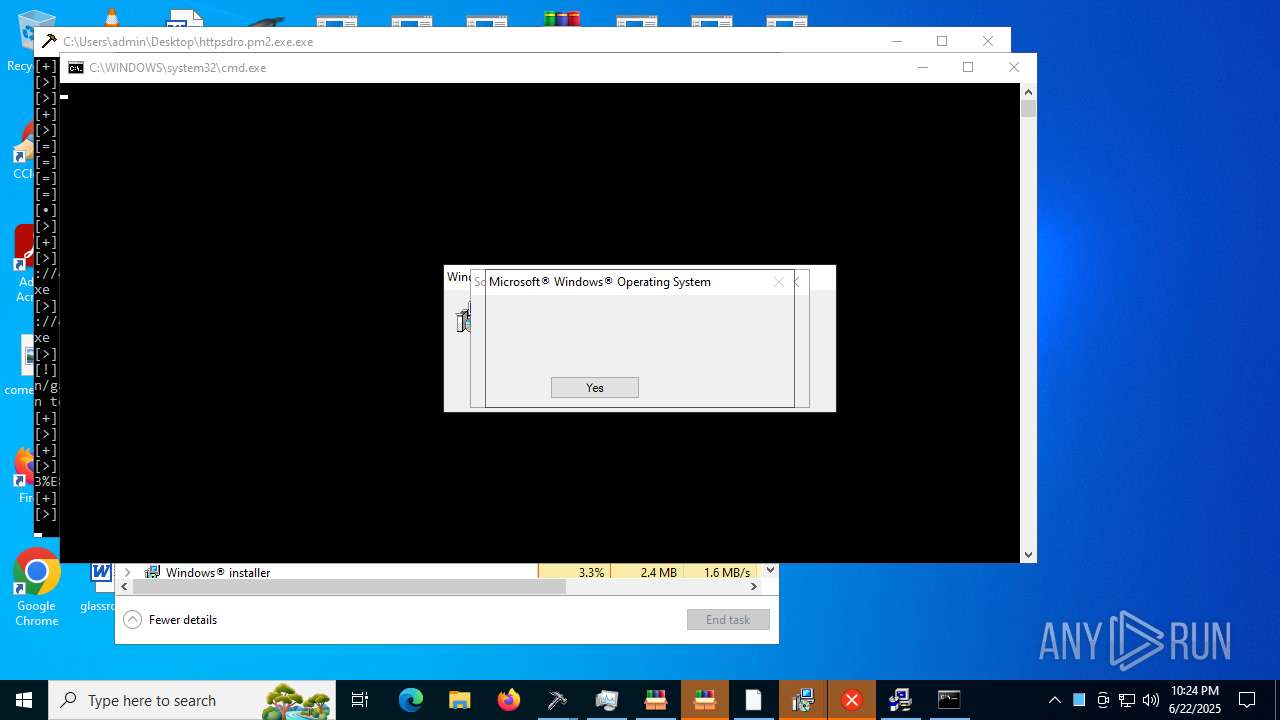Screen dimensions: 1280x720
Task: Click the cmd.exe window scroll-down arrow
Action: (1028, 555)
